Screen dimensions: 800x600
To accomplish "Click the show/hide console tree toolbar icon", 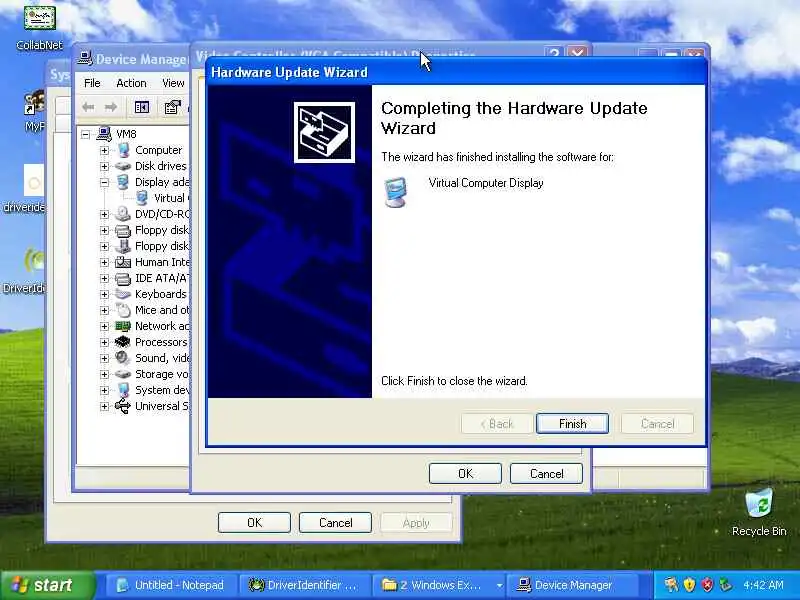I will click(x=142, y=107).
